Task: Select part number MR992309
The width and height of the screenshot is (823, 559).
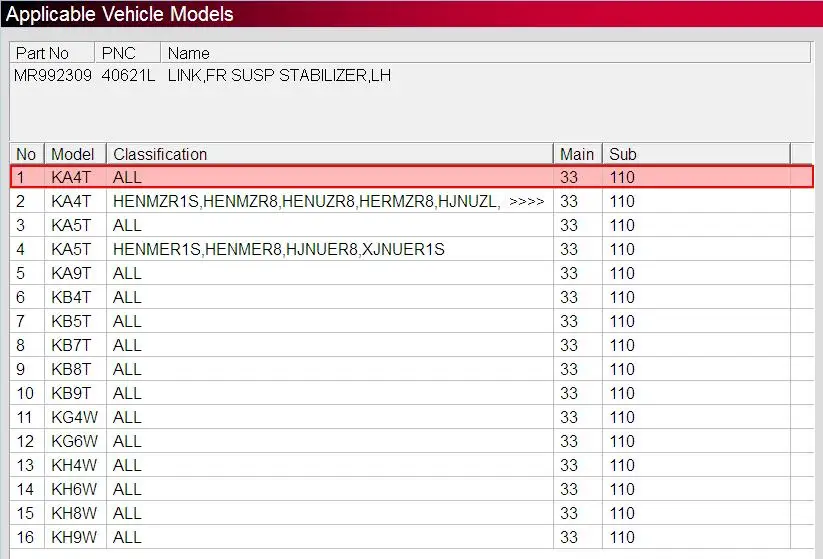Action: 52,75
